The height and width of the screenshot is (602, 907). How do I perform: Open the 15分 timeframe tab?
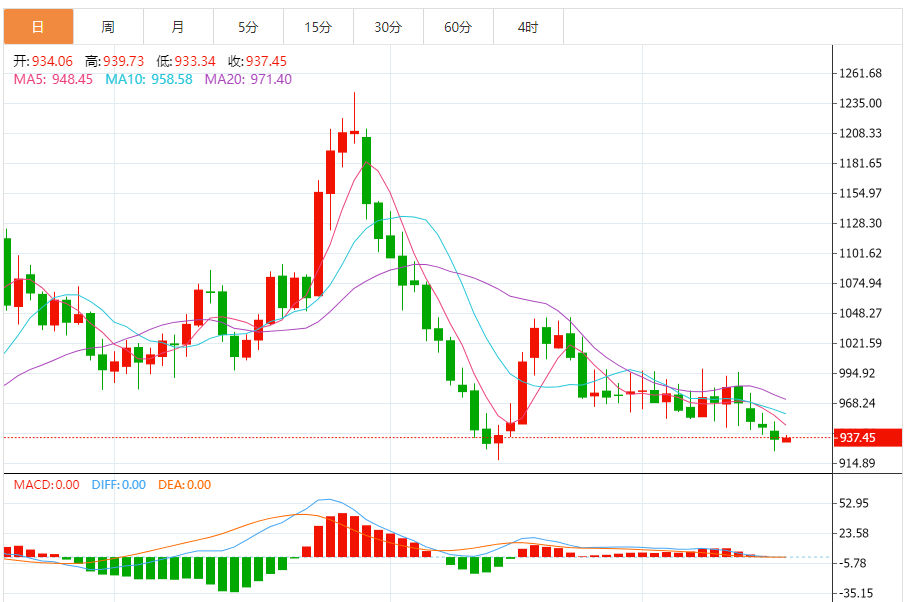pyautogui.click(x=318, y=27)
